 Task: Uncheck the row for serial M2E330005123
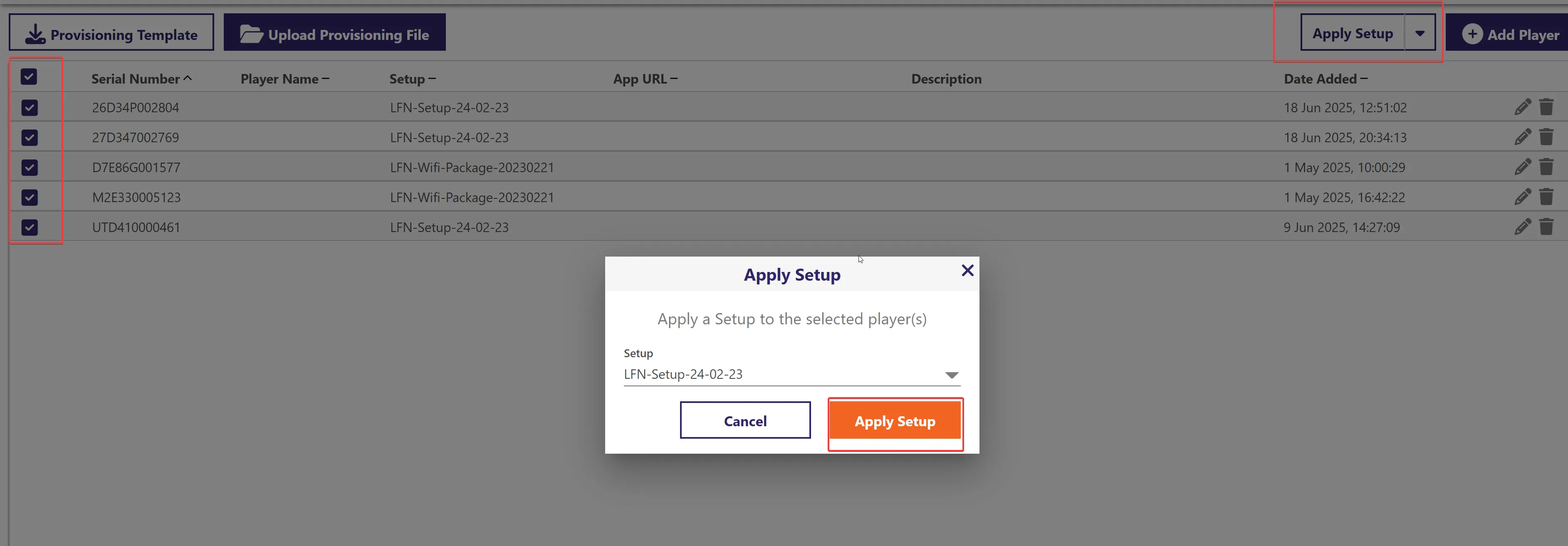click(x=29, y=197)
